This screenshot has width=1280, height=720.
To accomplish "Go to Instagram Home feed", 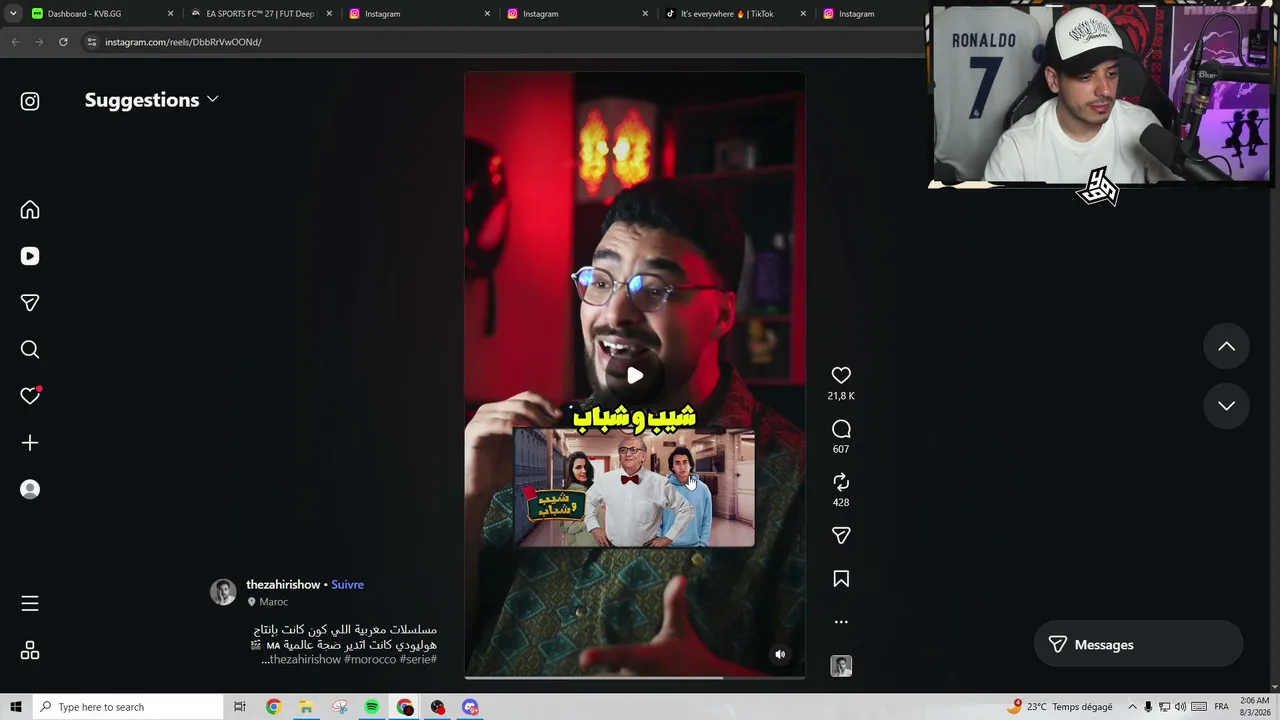I will coord(30,210).
